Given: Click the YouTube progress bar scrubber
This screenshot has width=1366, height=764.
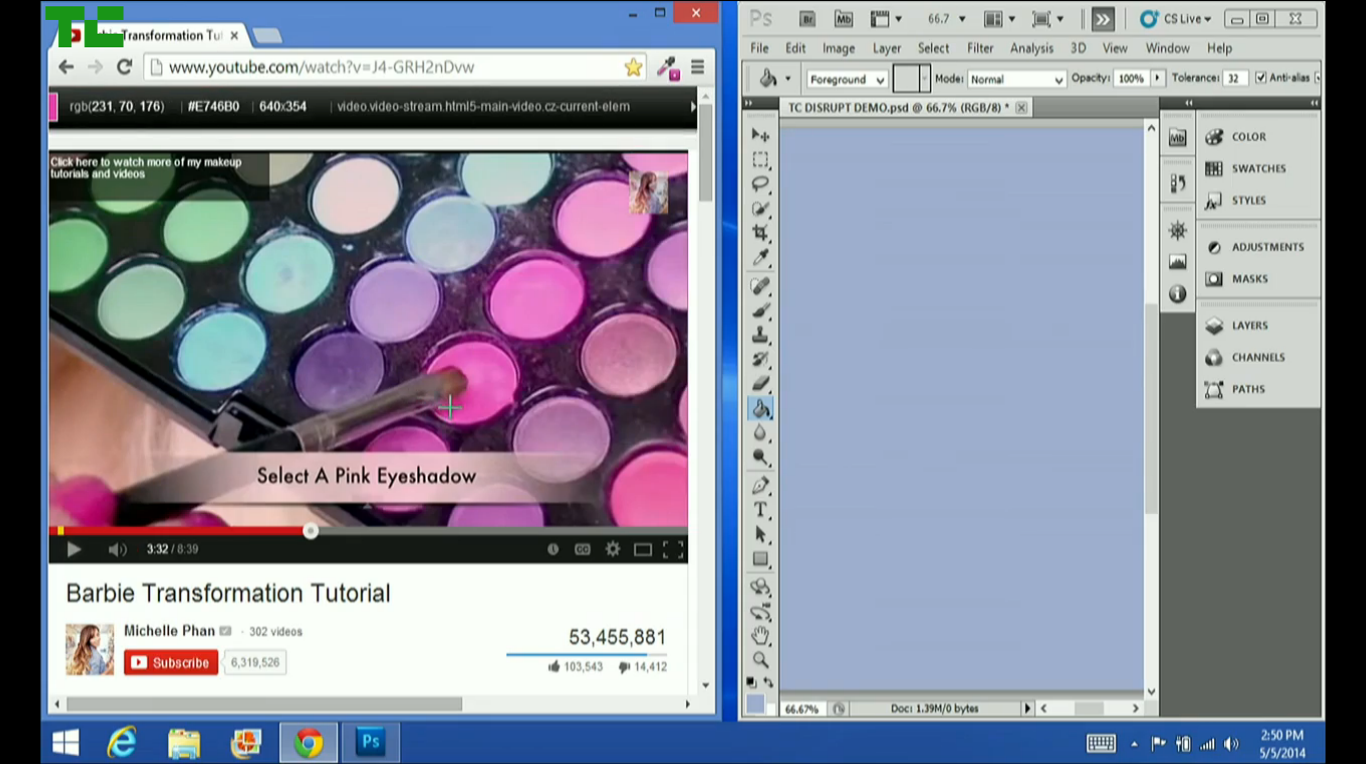Looking at the screenshot, I should point(311,531).
